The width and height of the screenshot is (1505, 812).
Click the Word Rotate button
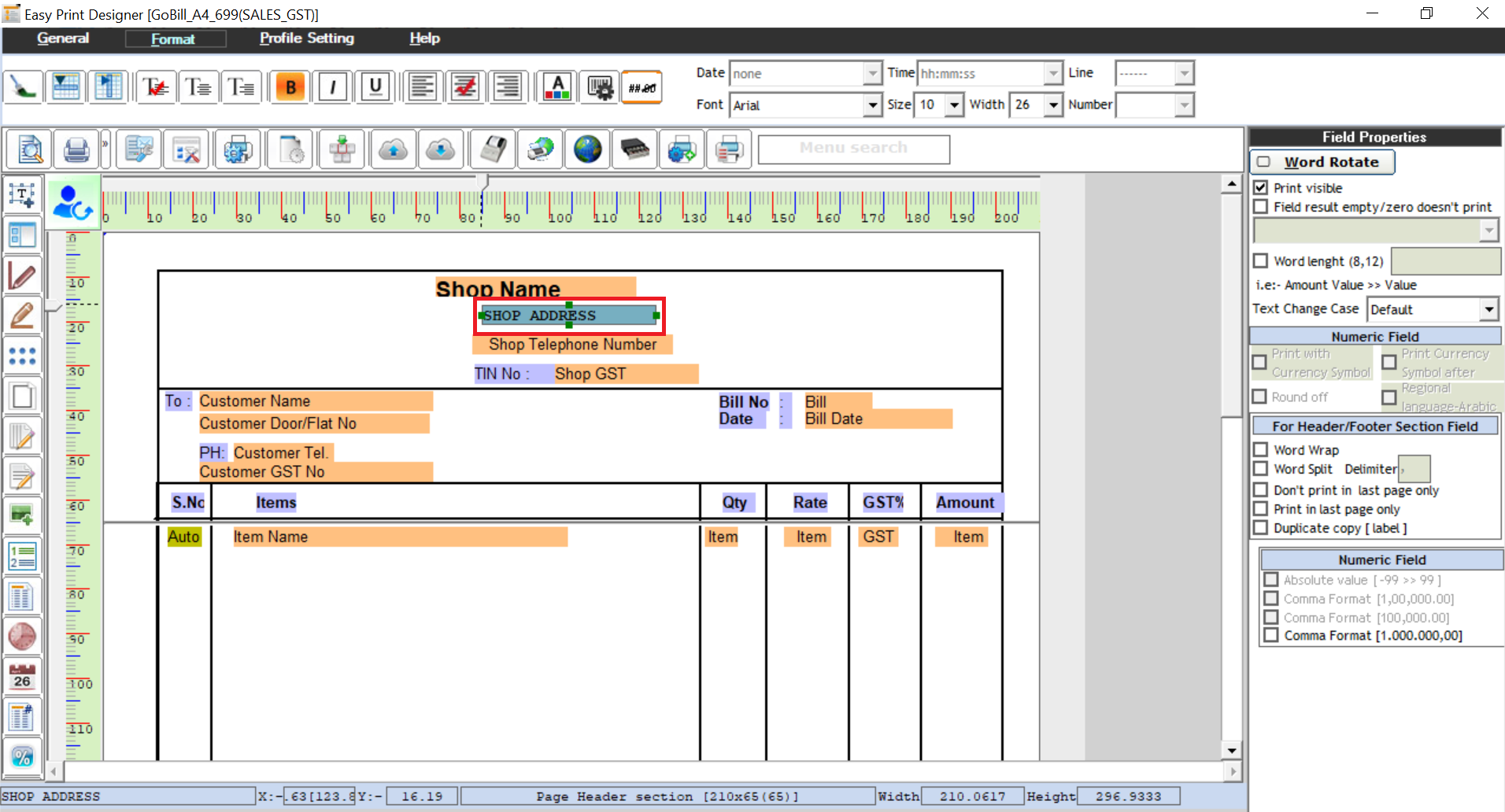(x=1322, y=162)
